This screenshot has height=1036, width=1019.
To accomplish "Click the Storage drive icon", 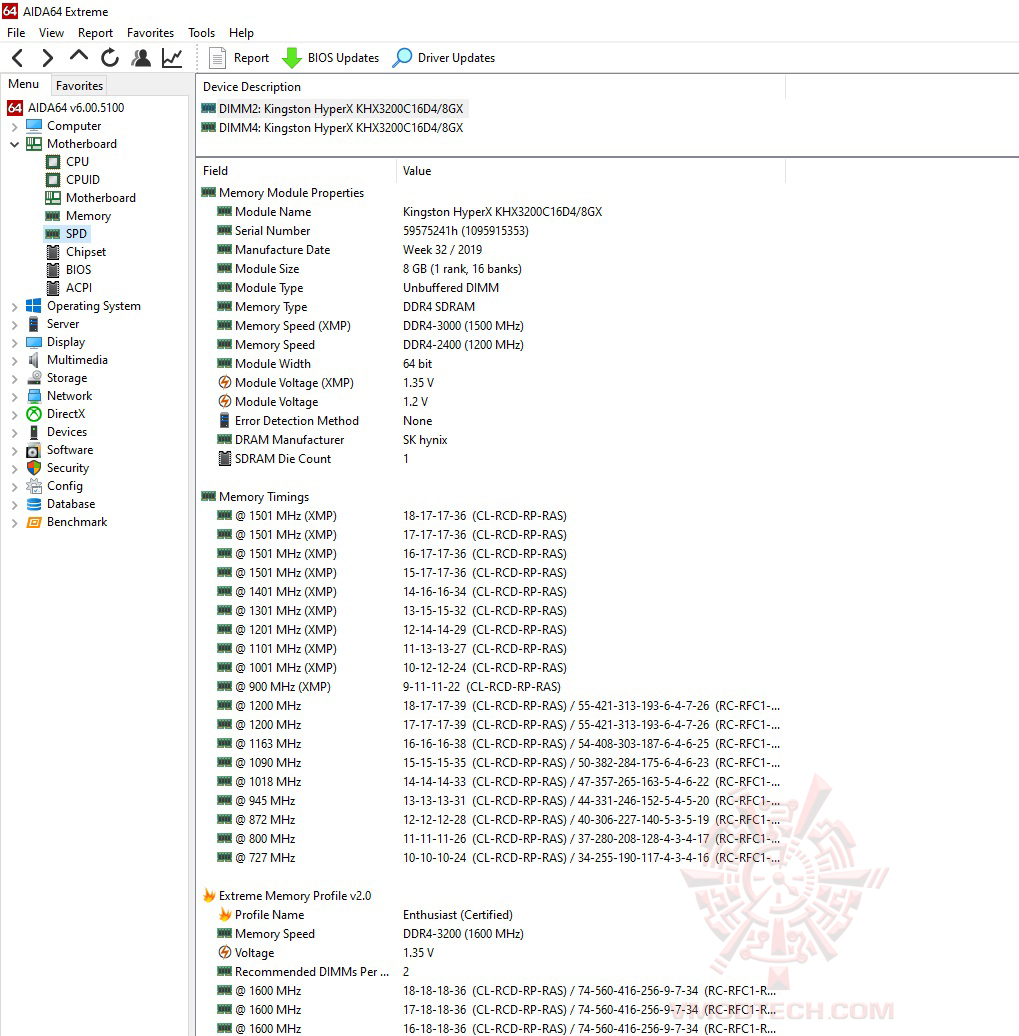I will 34,378.
